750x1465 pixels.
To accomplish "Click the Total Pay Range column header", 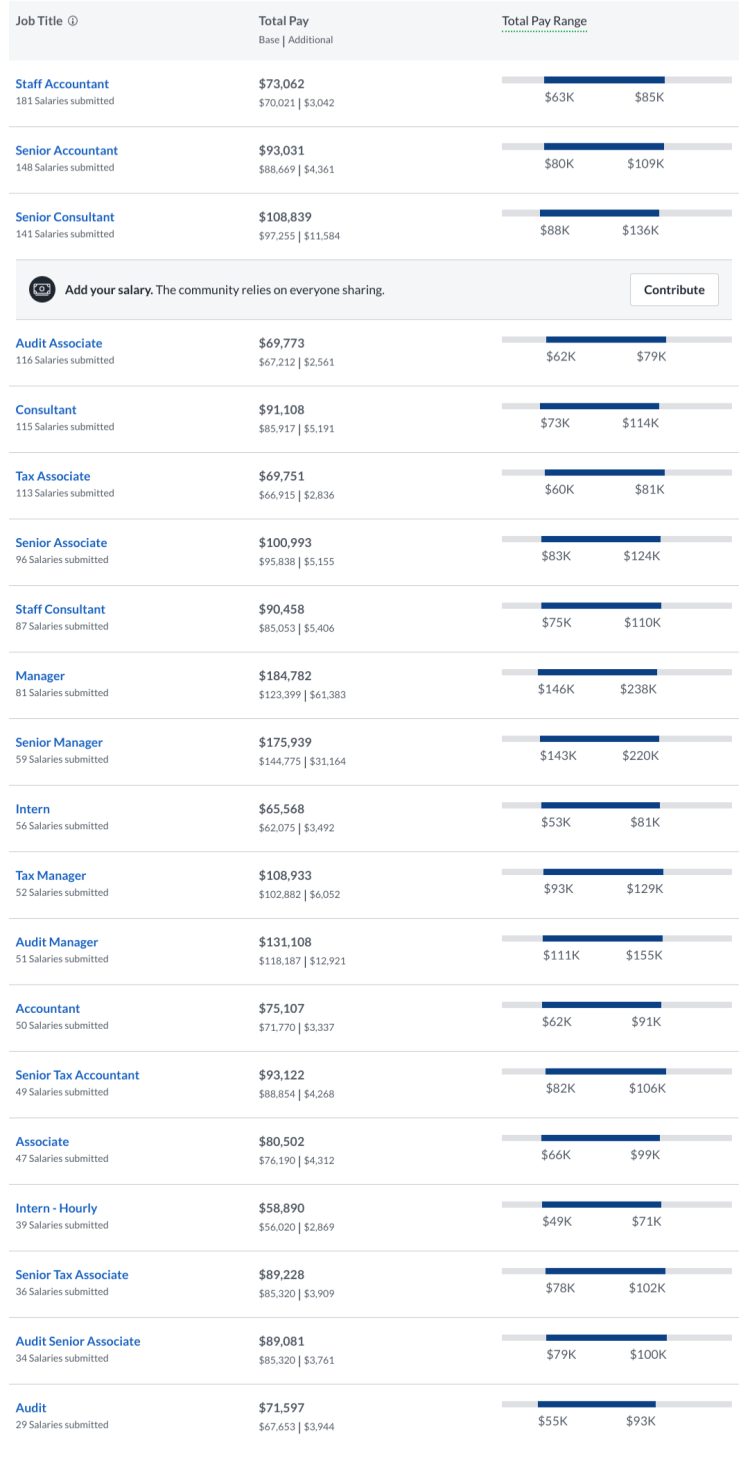I will [544, 21].
